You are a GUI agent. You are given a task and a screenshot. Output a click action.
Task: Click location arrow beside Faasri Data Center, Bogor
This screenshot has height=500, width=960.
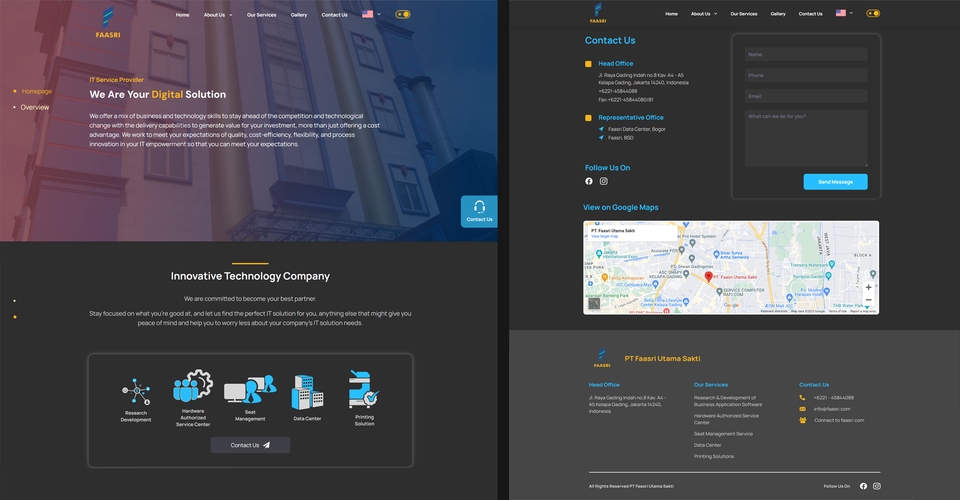[x=601, y=129]
